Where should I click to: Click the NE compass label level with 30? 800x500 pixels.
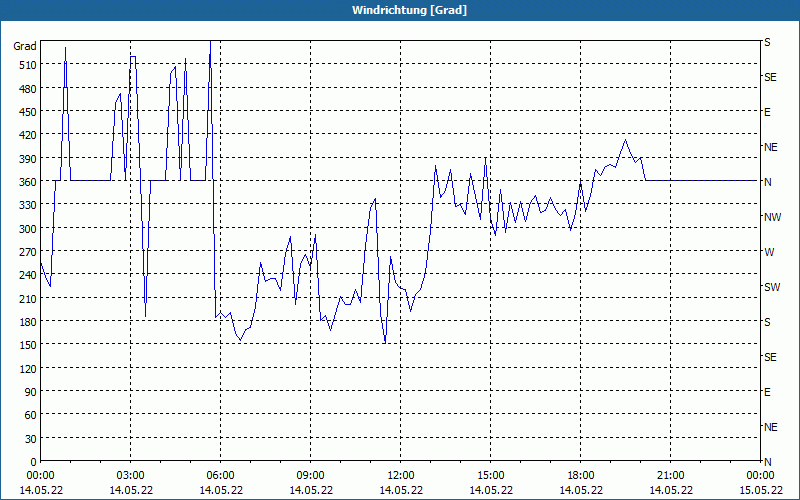[x=770, y=427]
